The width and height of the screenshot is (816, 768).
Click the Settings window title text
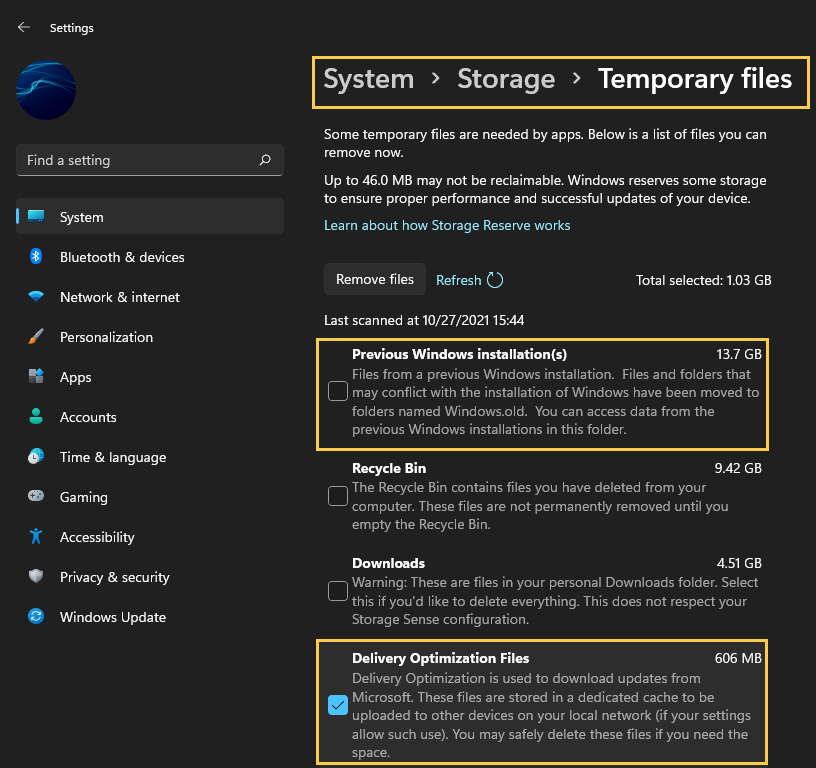pyautogui.click(x=72, y=28)
